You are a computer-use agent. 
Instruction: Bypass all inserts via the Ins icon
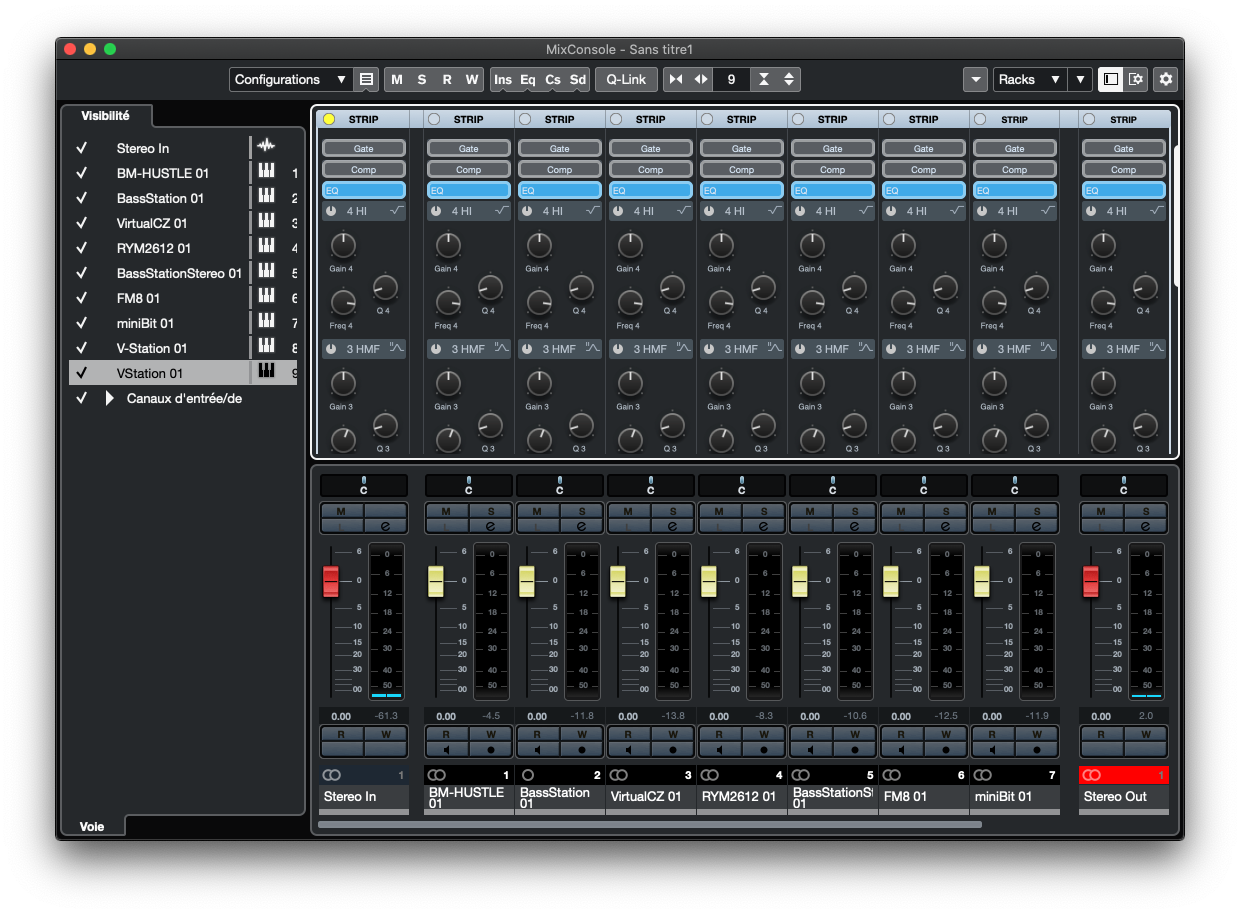click(503, 79)
